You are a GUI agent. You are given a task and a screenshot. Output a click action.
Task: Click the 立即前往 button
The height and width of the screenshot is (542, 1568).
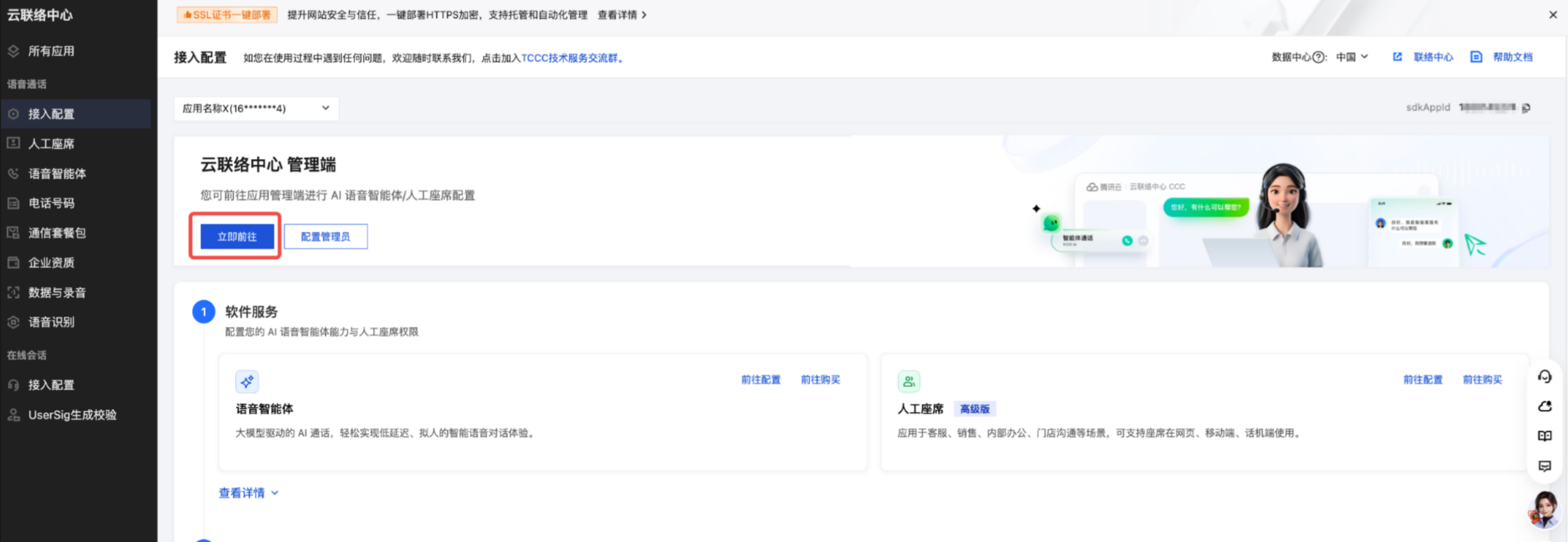tap(237, 236)
